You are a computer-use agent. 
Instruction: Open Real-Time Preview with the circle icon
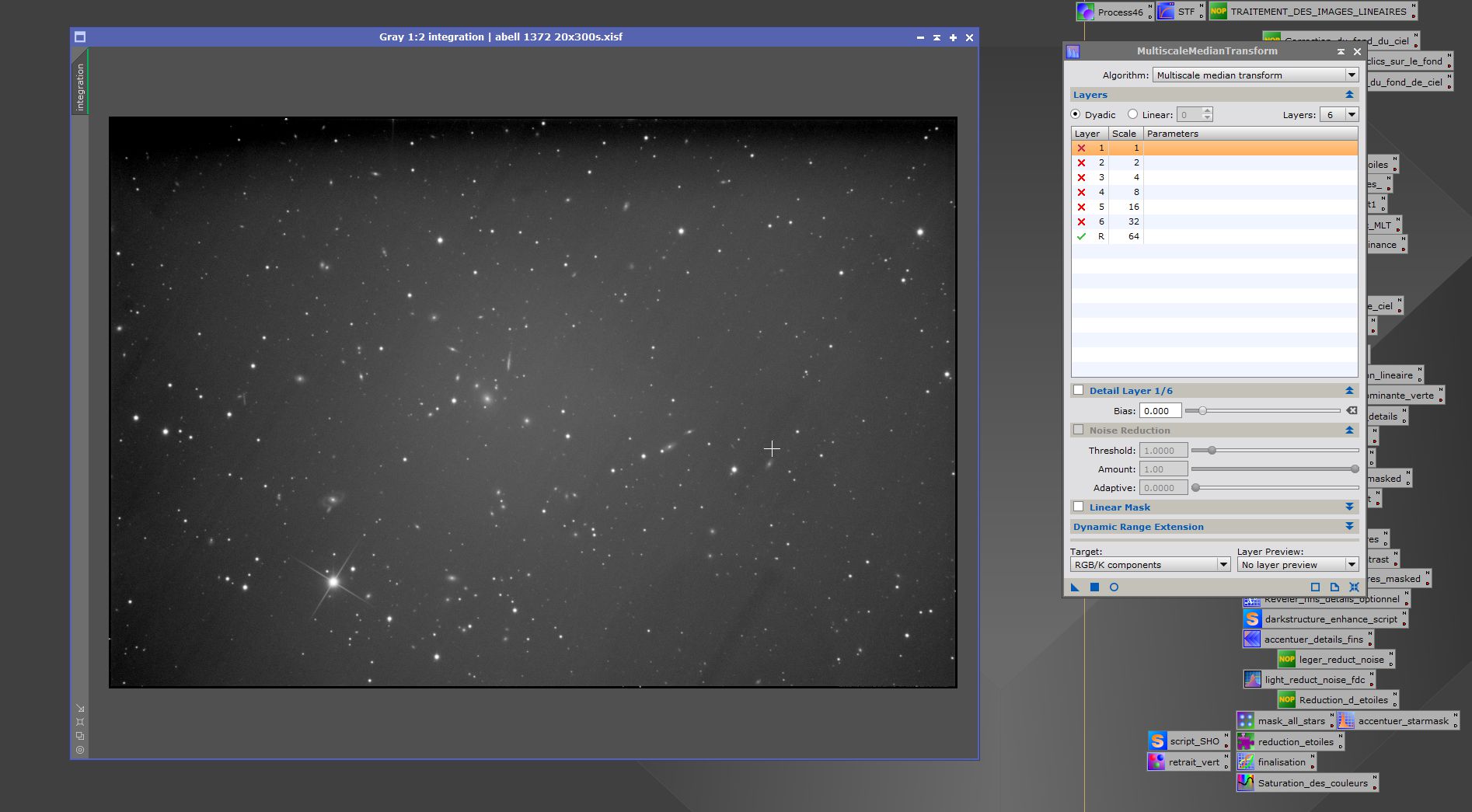[x=1114, y=587]
